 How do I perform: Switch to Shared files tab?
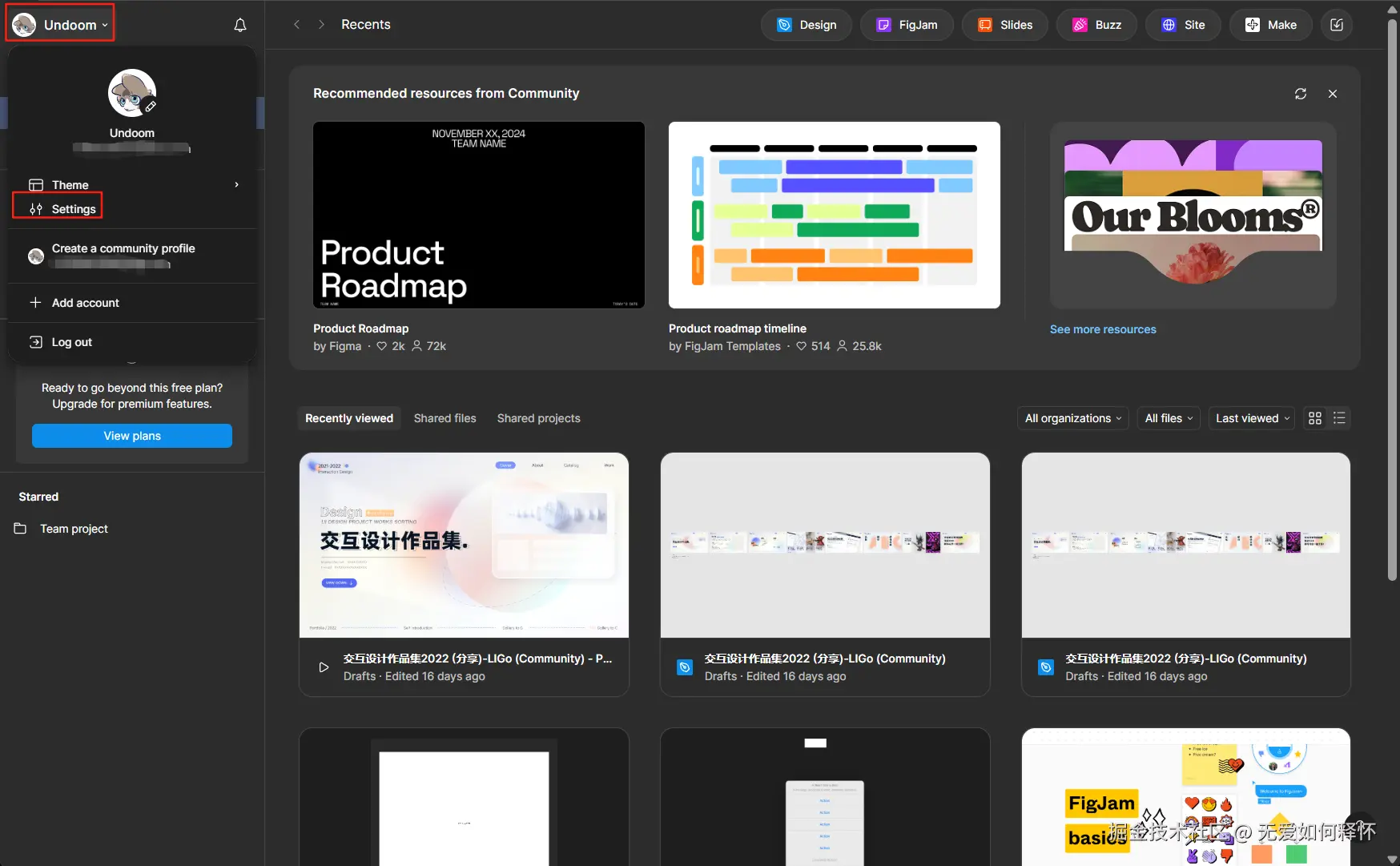pyautogui.click(x=445, y=418)
